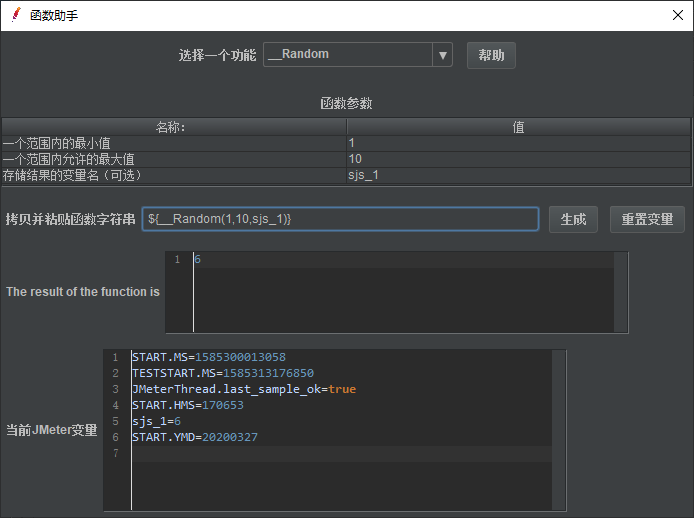Click the START.YMD=20200327 line
Image resolution: width=694 pixels, height=518 pixels.
(195, 437)
